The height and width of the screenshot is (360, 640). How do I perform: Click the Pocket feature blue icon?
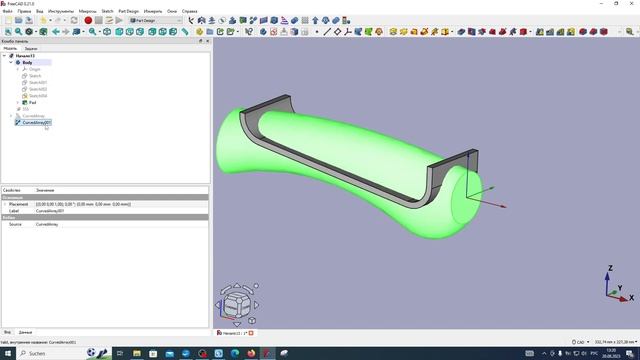pyautogui.click(x=461, y=32)
